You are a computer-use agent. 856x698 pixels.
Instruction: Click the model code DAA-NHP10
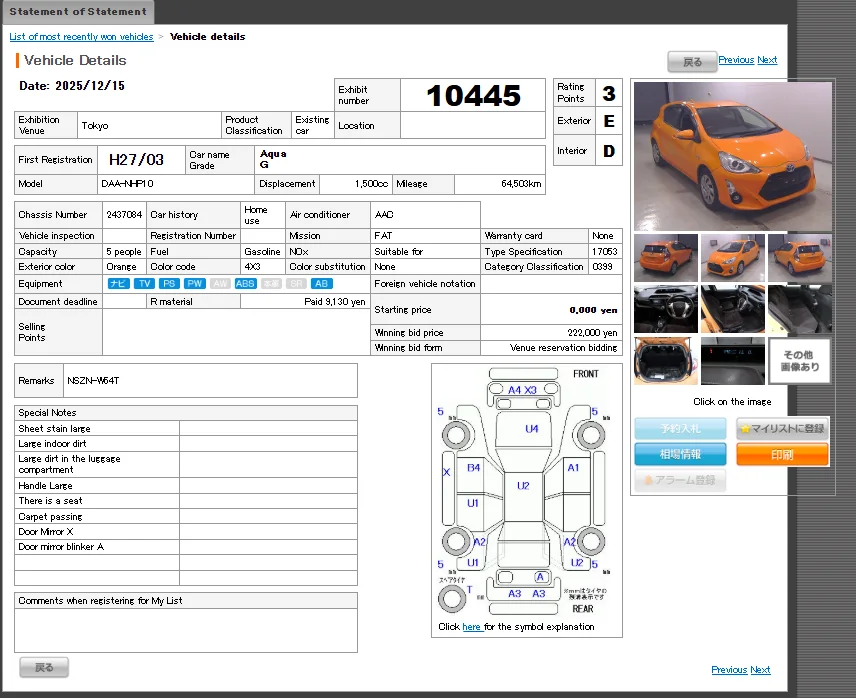tap(127, 184)
